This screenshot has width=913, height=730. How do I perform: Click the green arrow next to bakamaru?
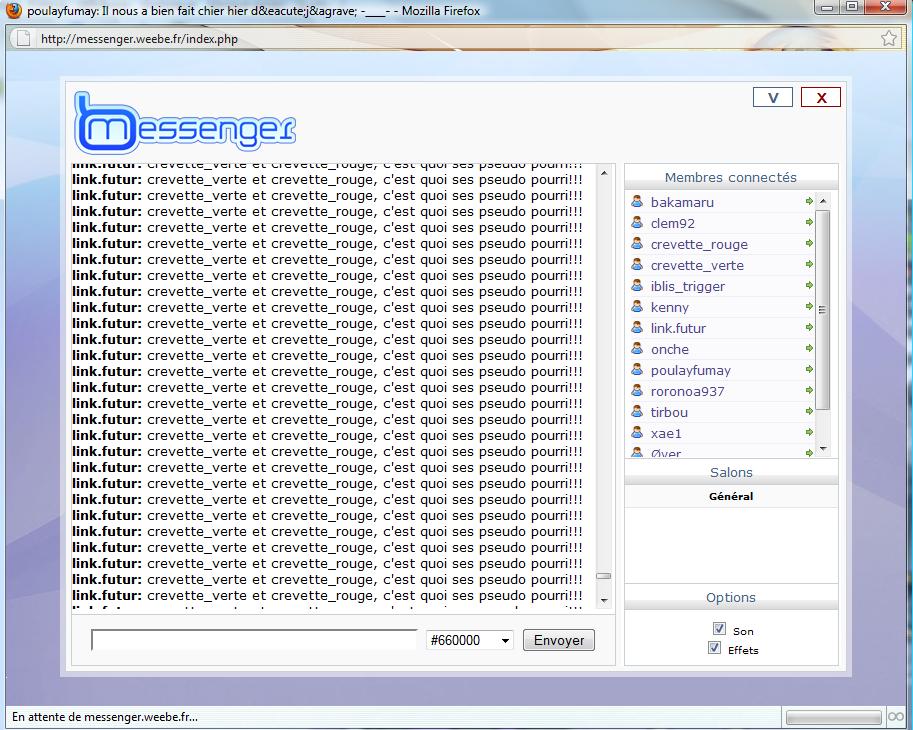[809, 202]
